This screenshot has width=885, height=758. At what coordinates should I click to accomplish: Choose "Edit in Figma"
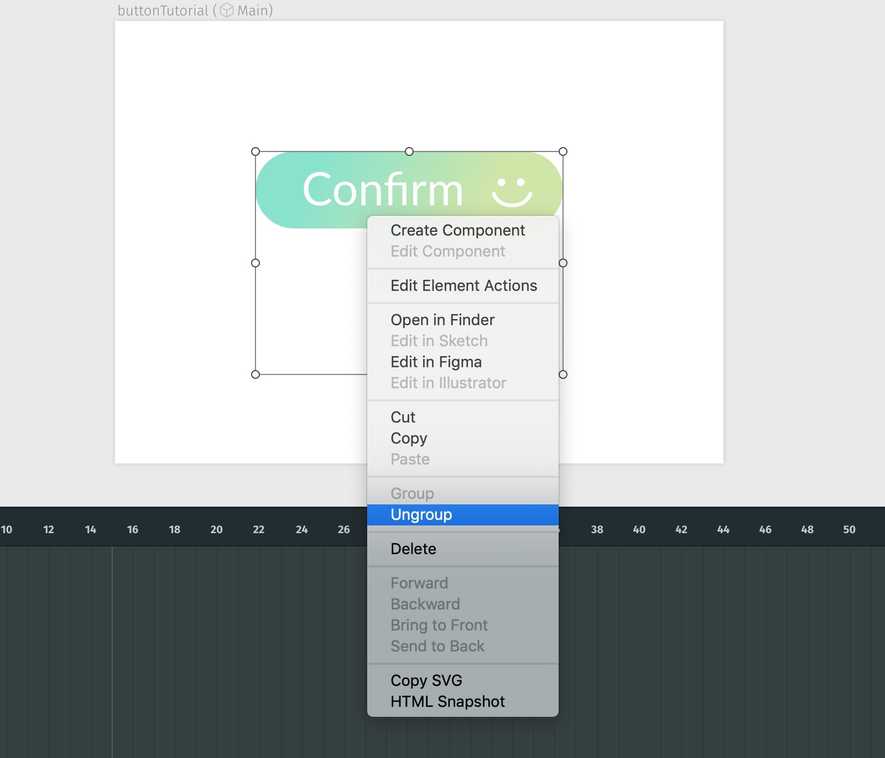[438, 361]
